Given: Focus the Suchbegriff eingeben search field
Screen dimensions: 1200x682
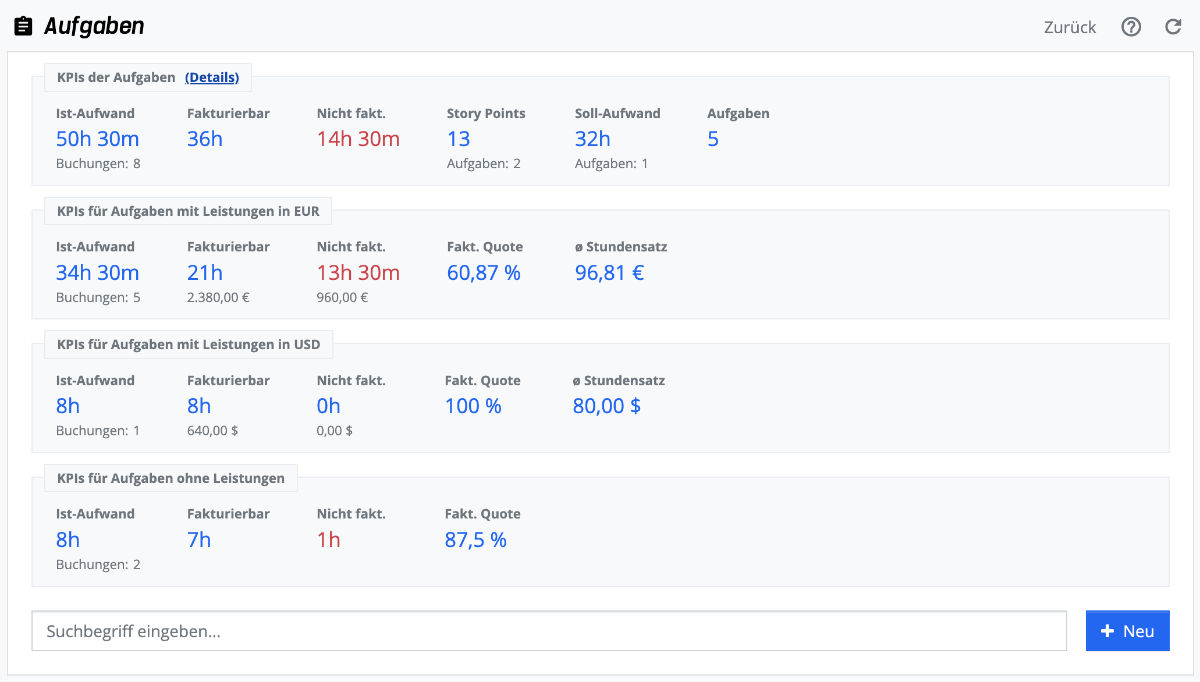Looking at the screenshot, I should (549, 631).
